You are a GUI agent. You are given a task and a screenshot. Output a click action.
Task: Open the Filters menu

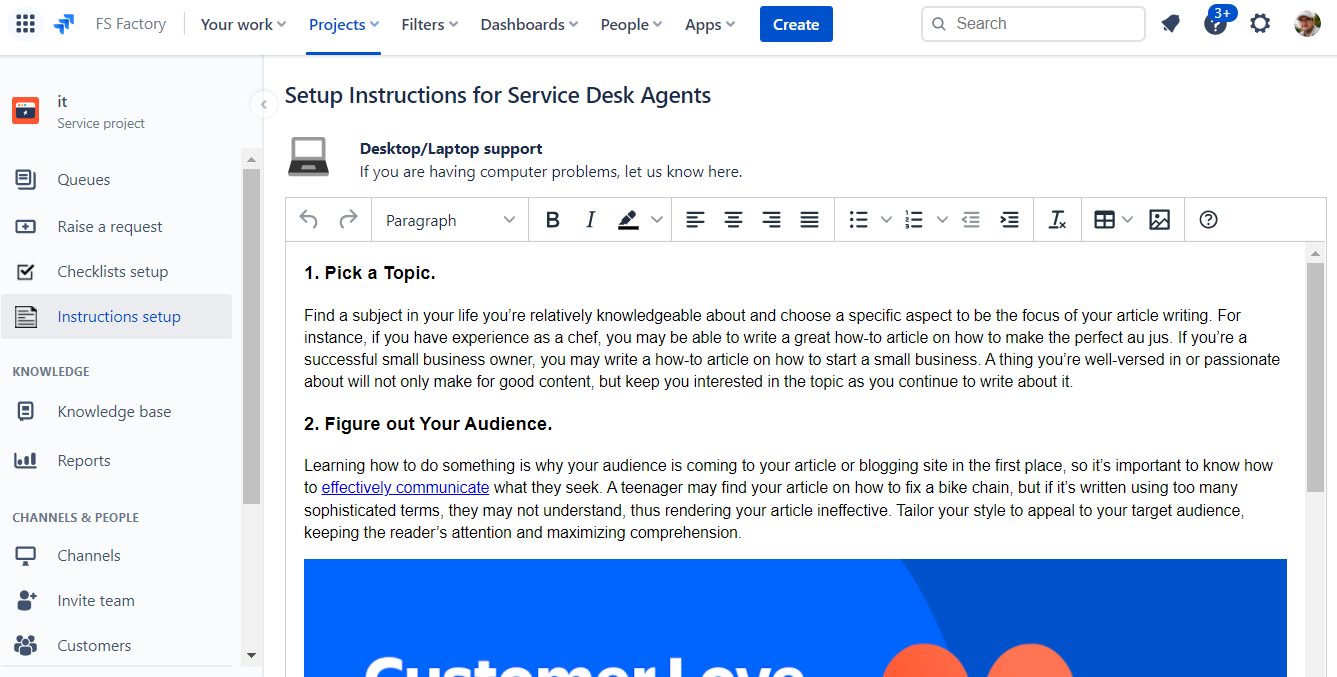point(430,24)
